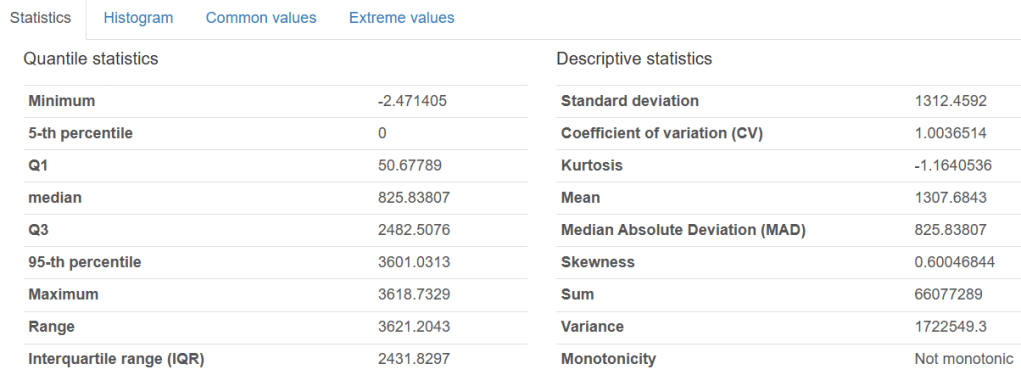The height and width of the screenshot is (375, 1021).
Task: Click the value 1312.4592
Action: pyautogui.click(x=951, y=101)
